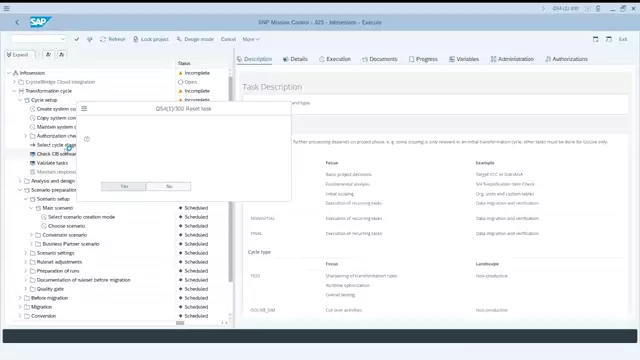Click the second person icon next to Expand
This screenshot has height=360, width=640.
[x=62, y=55]
